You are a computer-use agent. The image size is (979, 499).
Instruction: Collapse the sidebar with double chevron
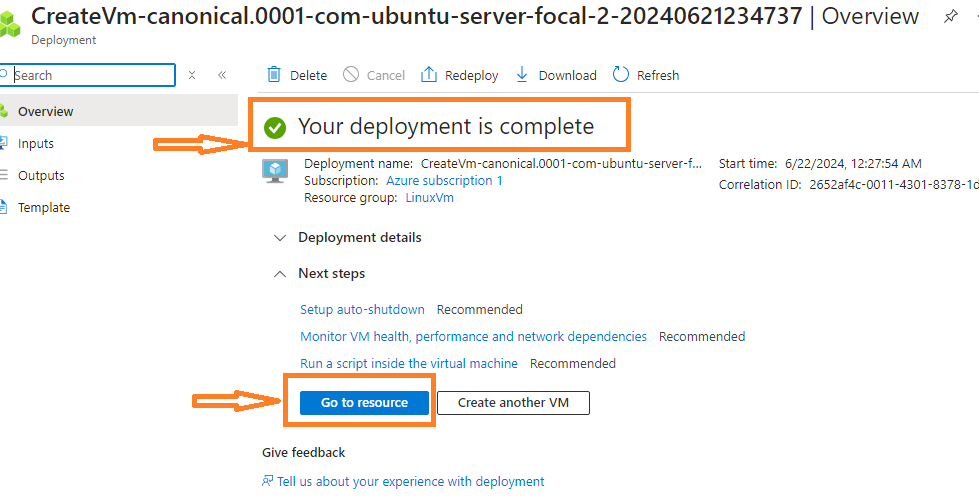[222, 75]
